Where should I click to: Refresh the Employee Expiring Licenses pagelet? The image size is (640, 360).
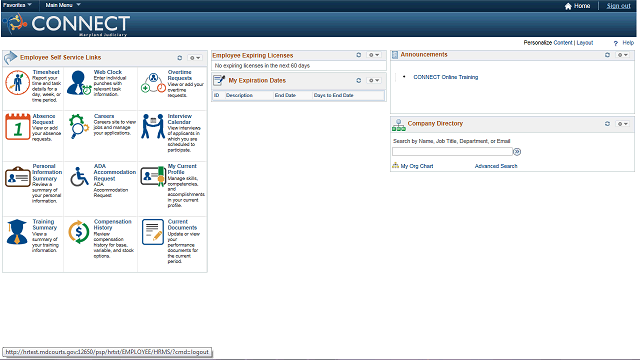point(359,55)
